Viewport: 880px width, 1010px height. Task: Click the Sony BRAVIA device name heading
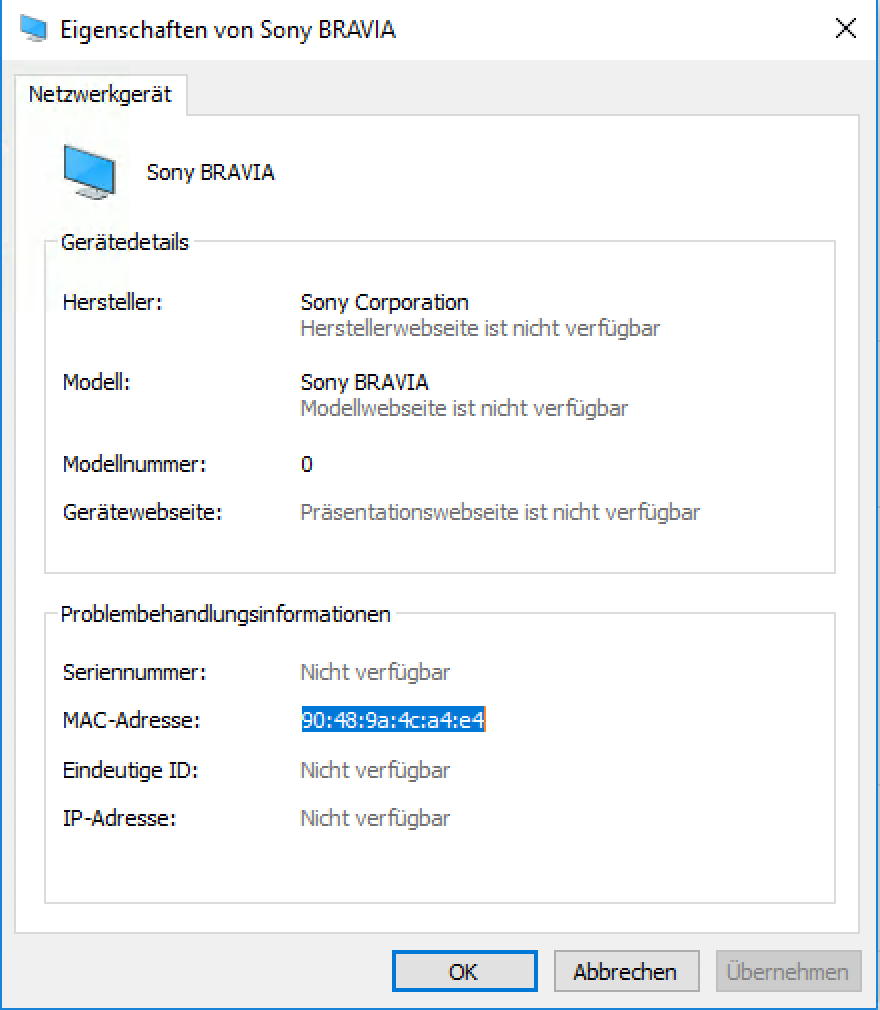pos(211,173)
